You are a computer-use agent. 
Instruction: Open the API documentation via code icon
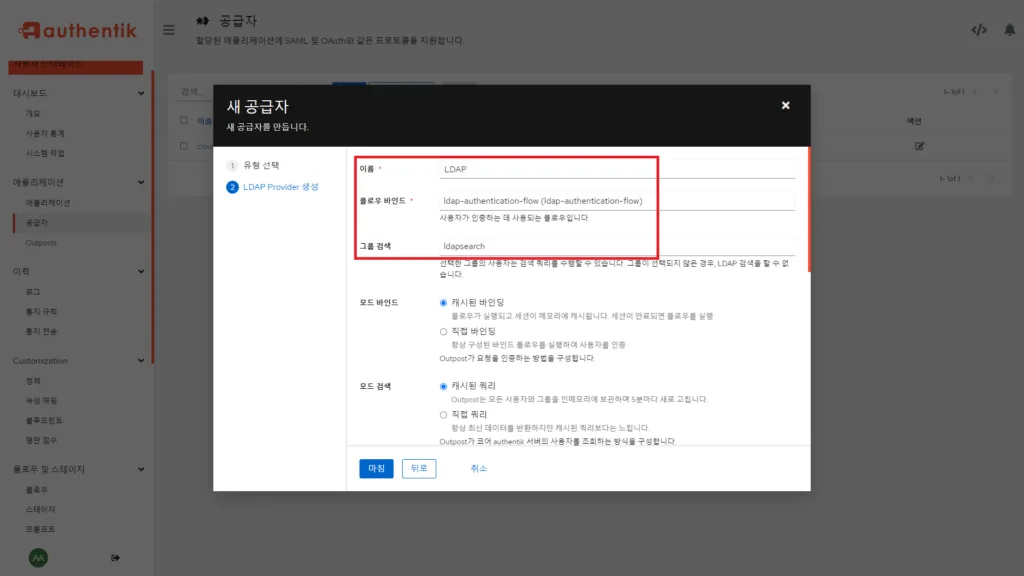pyautogui.click(x=979, y=29)
